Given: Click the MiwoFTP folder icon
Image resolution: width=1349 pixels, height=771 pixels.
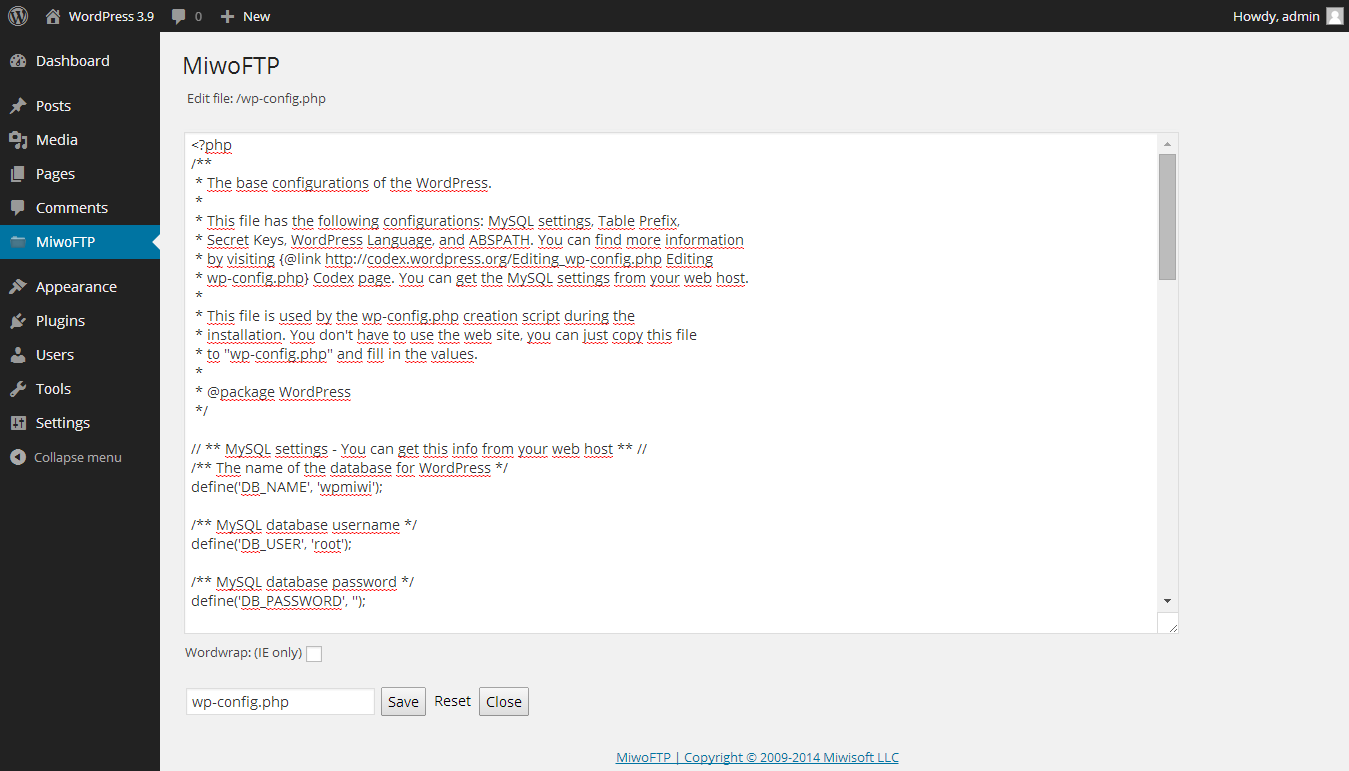Looking at the screenshot, I should (18, 242).
